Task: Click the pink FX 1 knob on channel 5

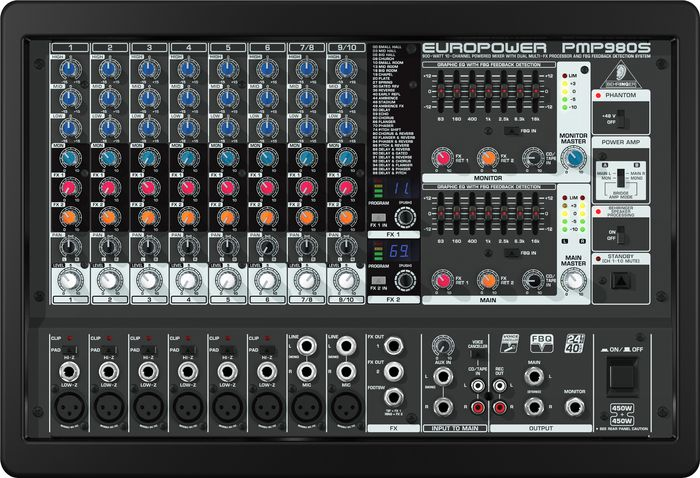Action: (228, 187)
